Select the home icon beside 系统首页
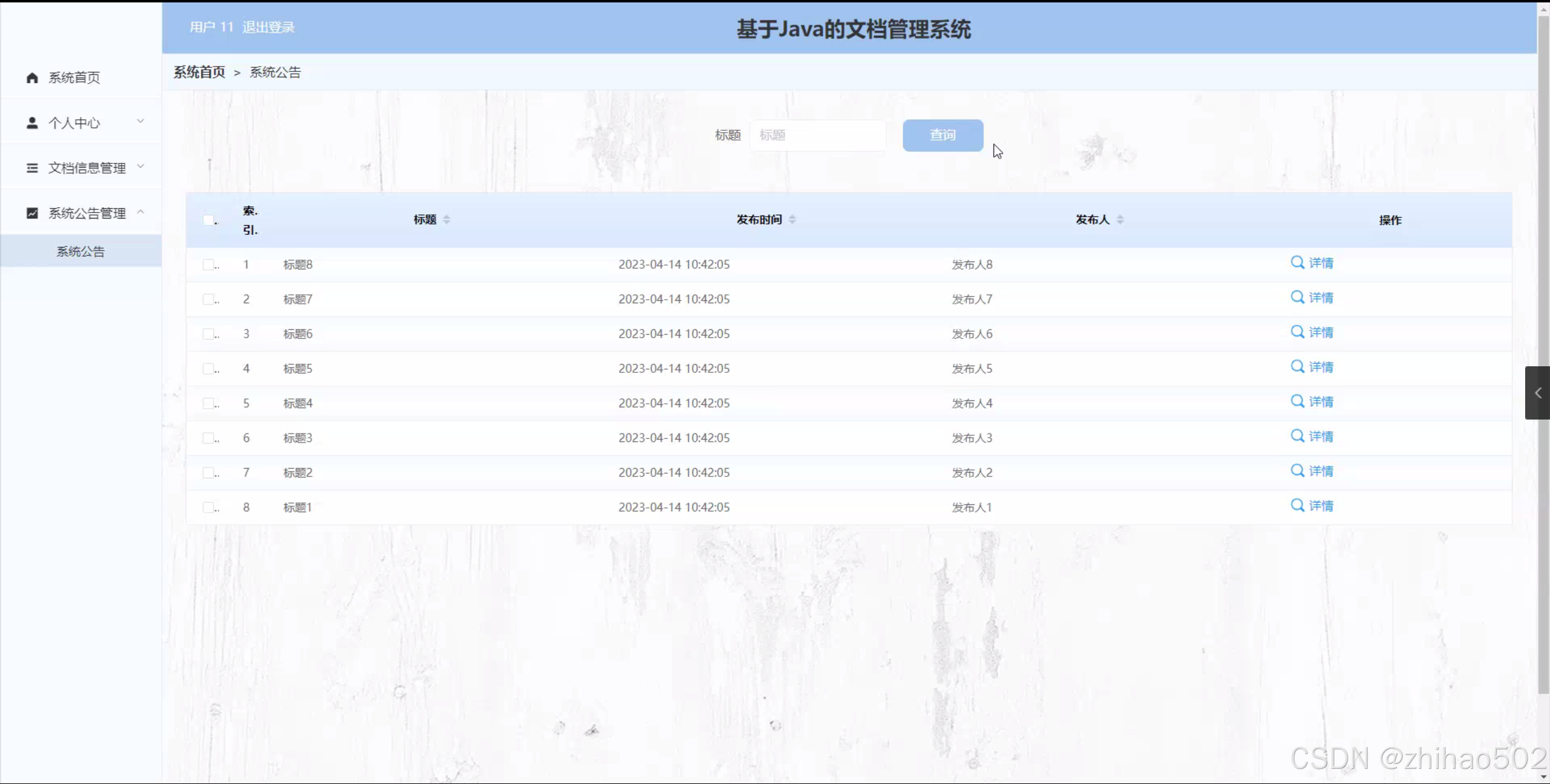The height and width of the screenshot is (784, 1550). click(x=31, y=77)
